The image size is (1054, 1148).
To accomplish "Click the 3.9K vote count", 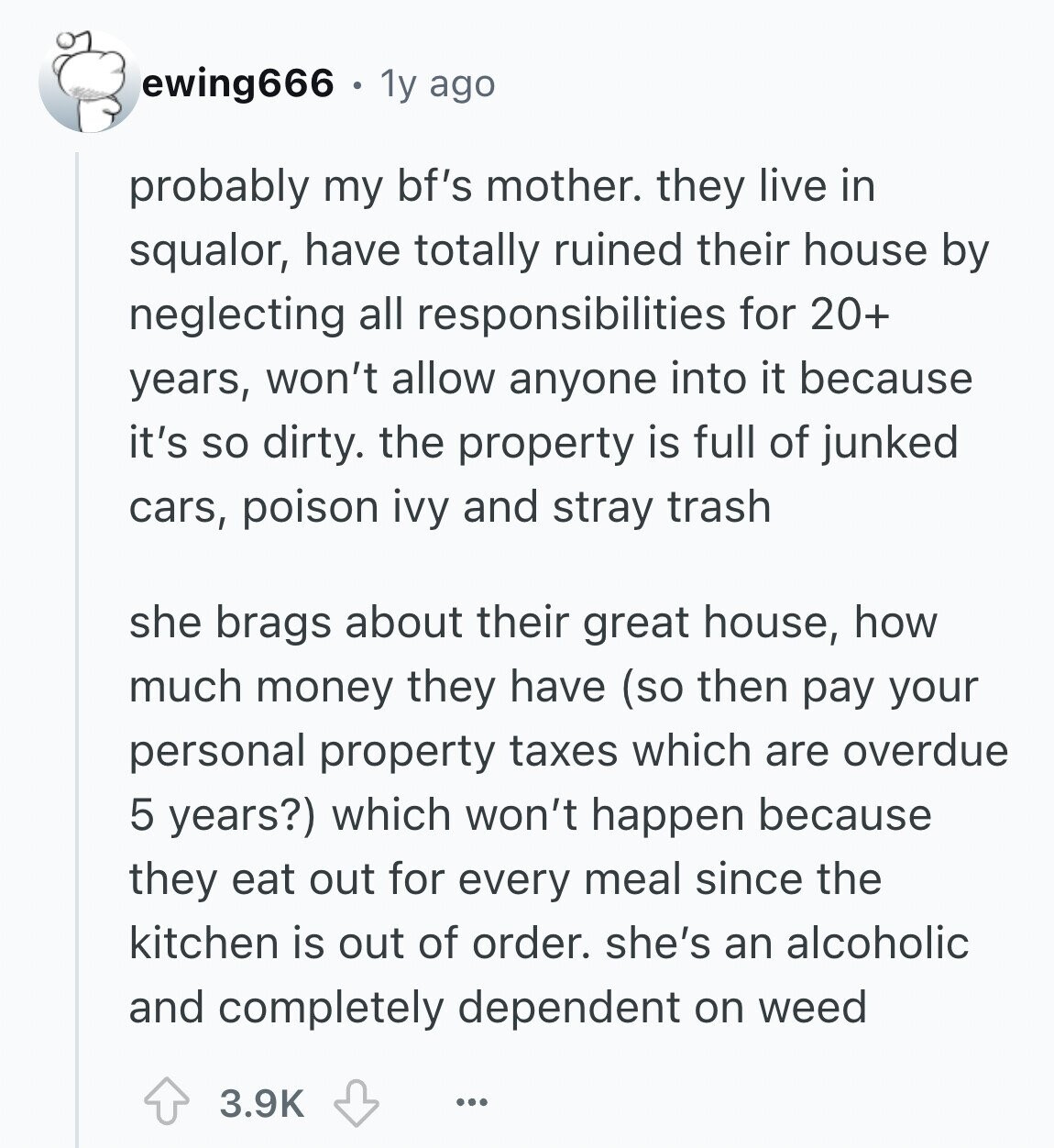I will [262, 1102].
